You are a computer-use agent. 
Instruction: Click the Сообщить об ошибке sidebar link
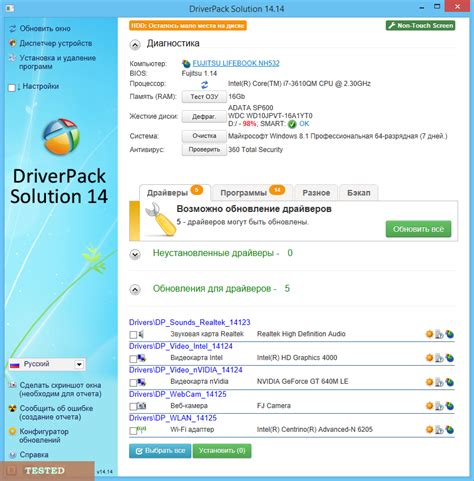click(56, 413)
